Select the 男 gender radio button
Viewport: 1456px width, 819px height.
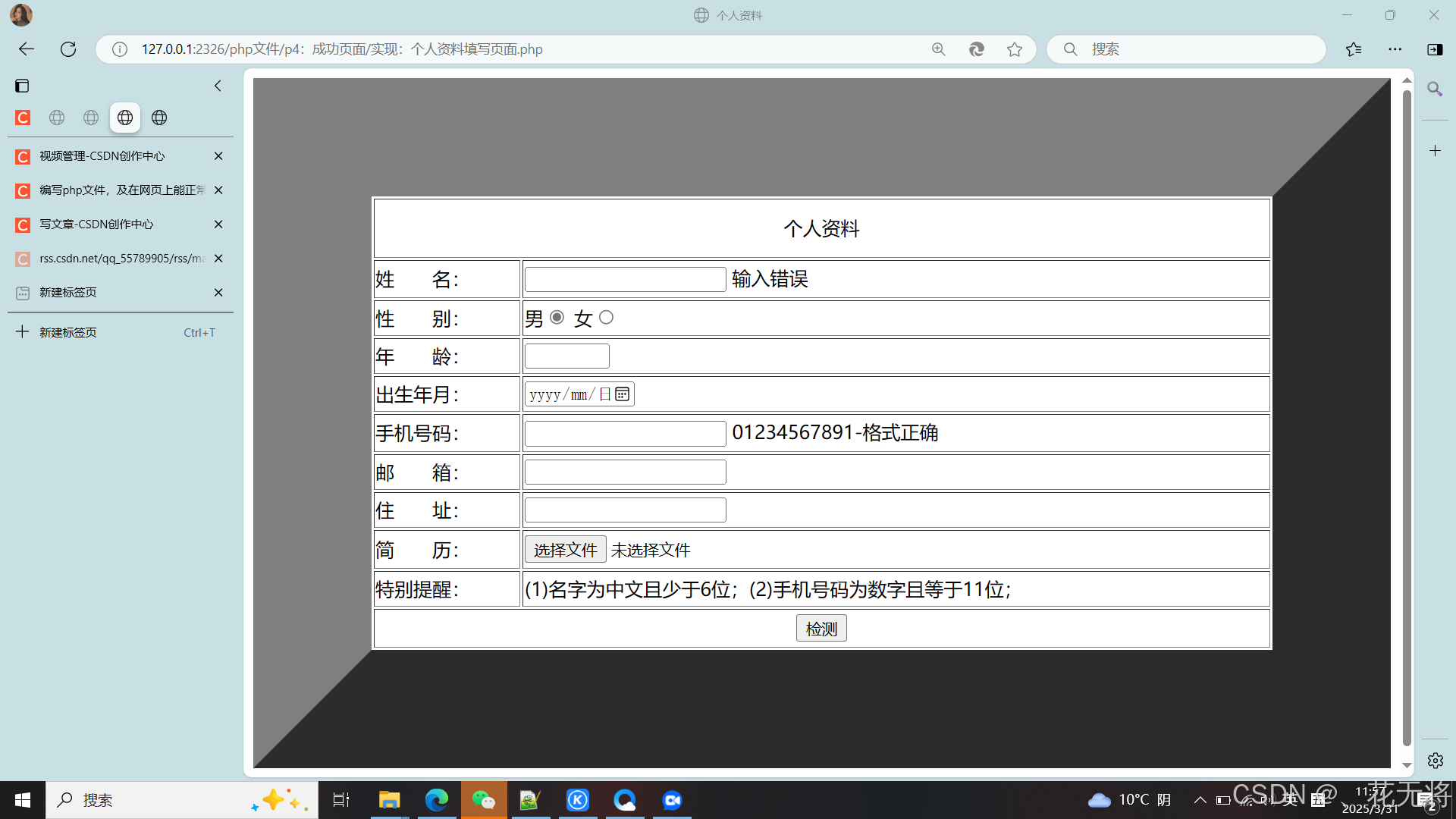tap(557, 317)
